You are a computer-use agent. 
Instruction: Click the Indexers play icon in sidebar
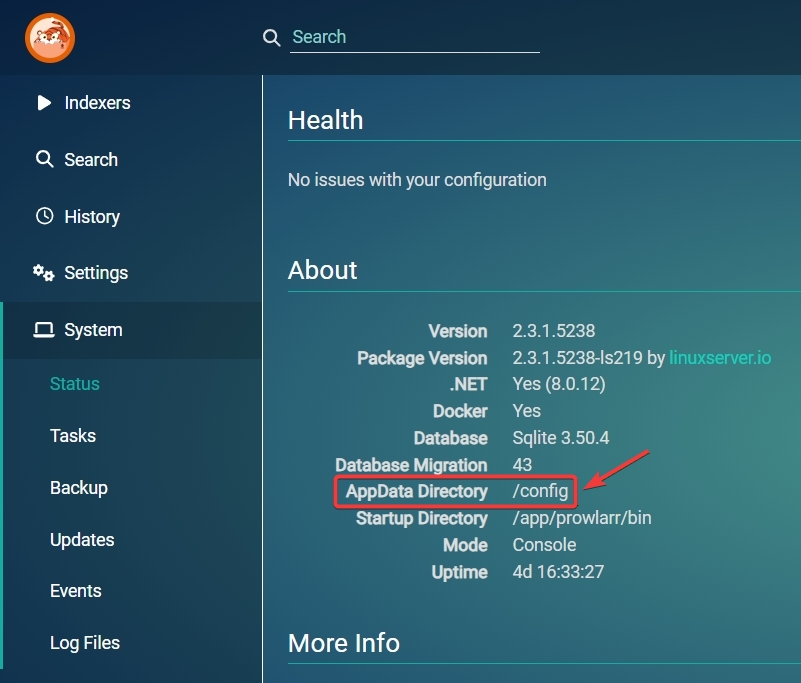coord(44,103)
